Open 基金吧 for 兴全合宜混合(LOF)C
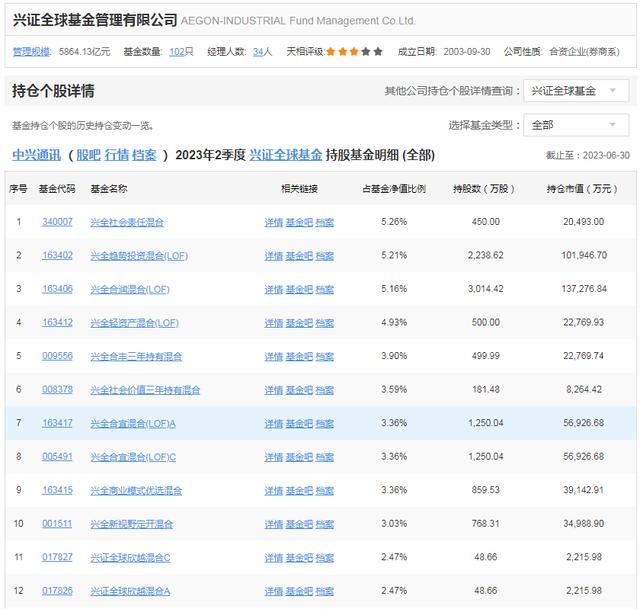640x609 pixels. click(299, 457)
